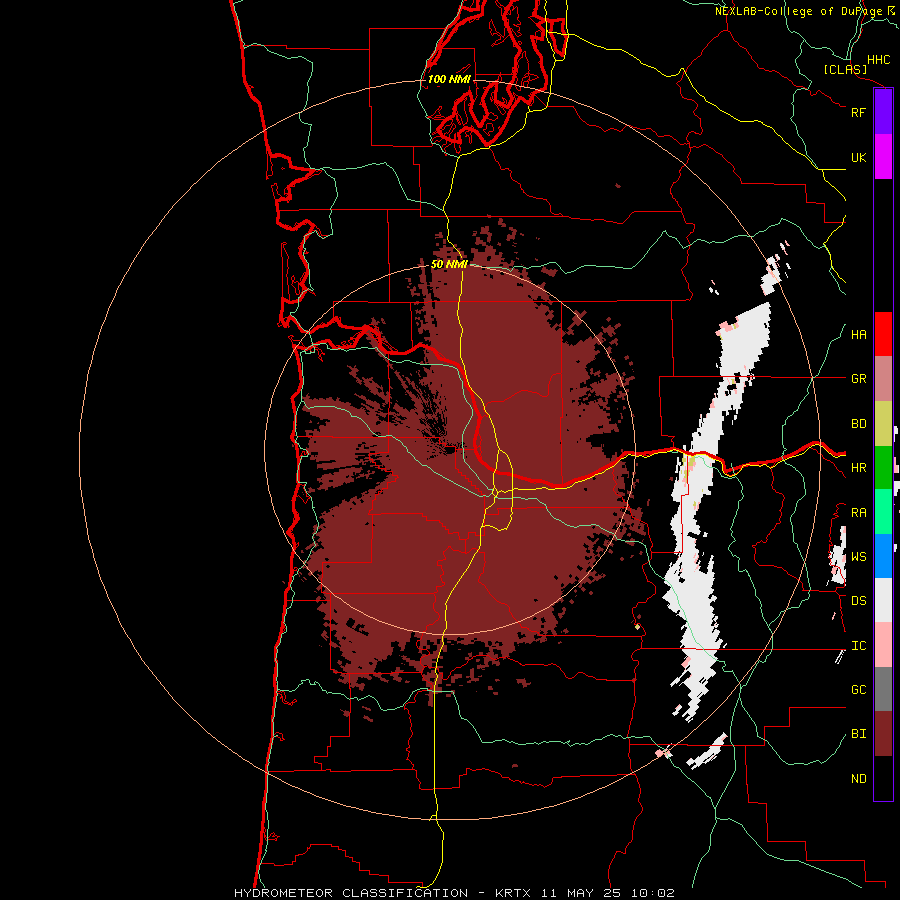The height and width of the screenshot is (900, 900).
Task: Click the DS legend label
Action: 858,601
